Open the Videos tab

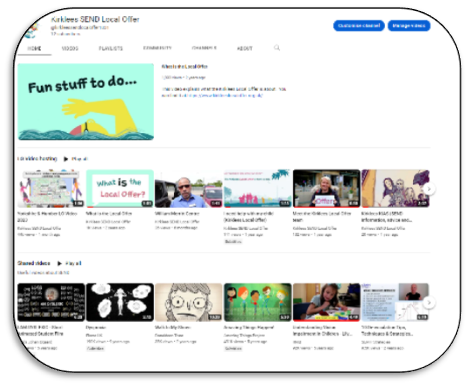70,48
